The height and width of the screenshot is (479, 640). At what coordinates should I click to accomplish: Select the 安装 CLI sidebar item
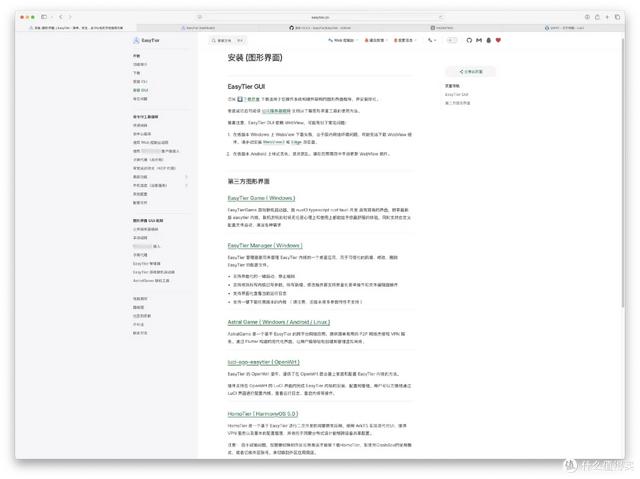pyautogui.click(x=140, y=82)
